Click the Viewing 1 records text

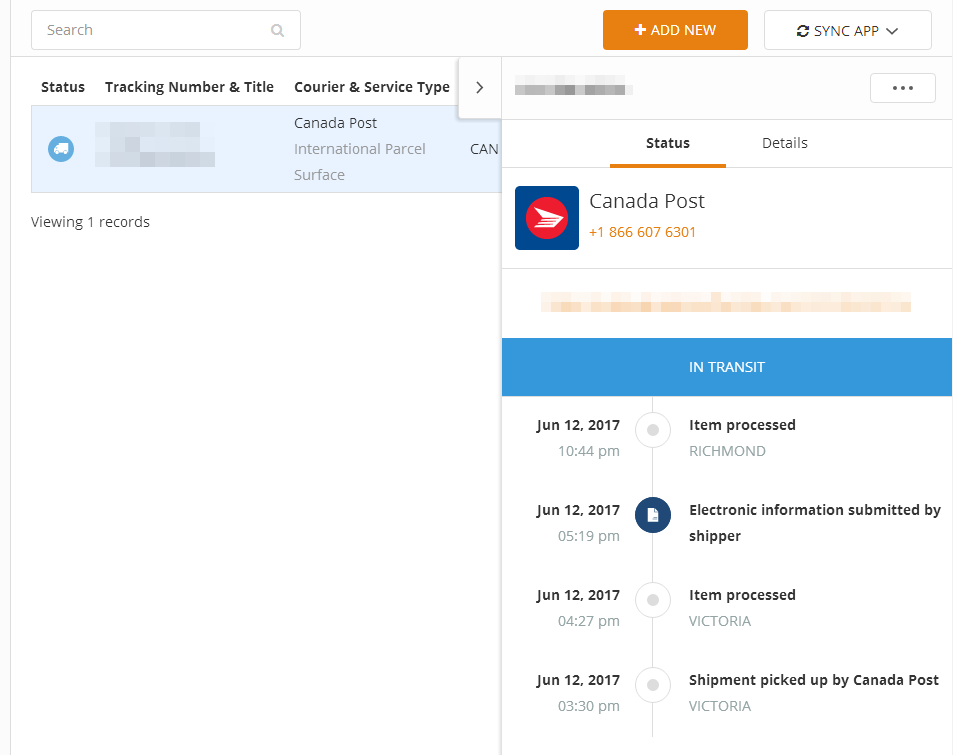(91, 222)
